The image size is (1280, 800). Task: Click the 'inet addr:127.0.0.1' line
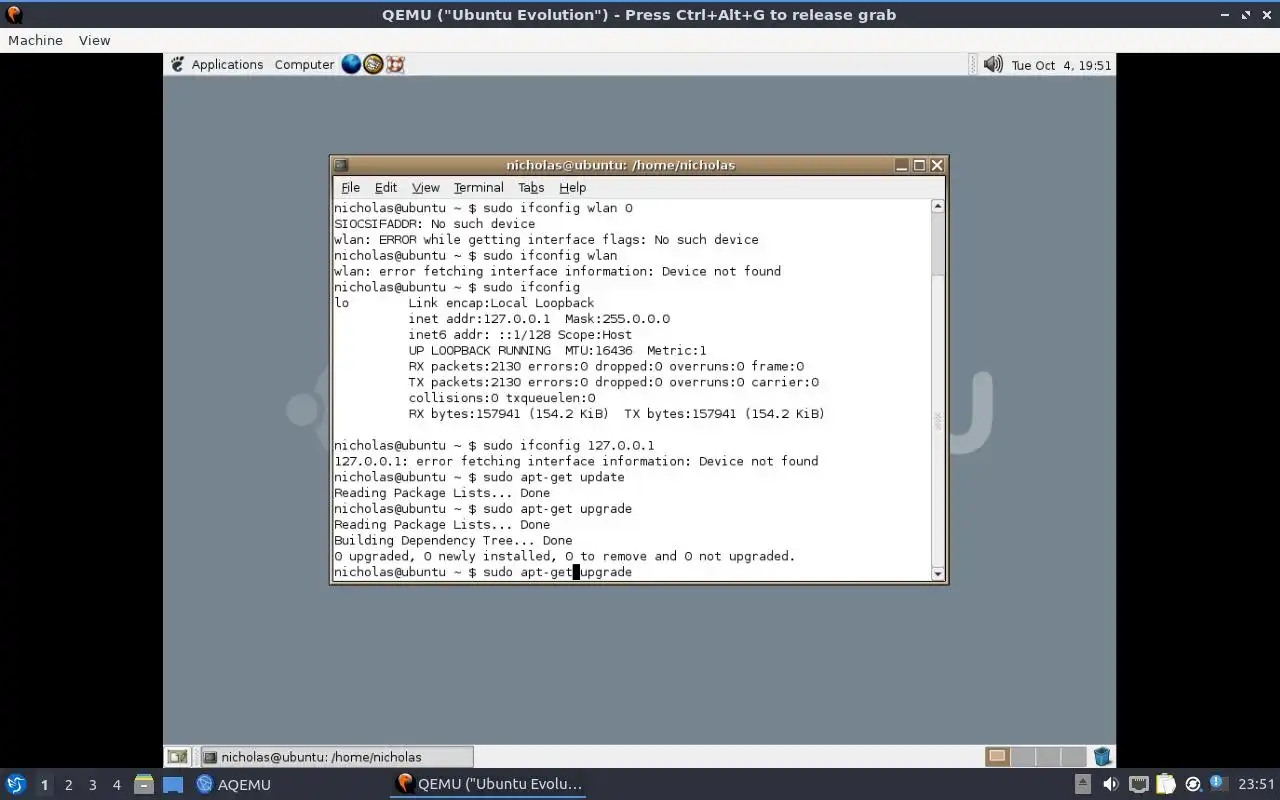click(x=539, y=319)
